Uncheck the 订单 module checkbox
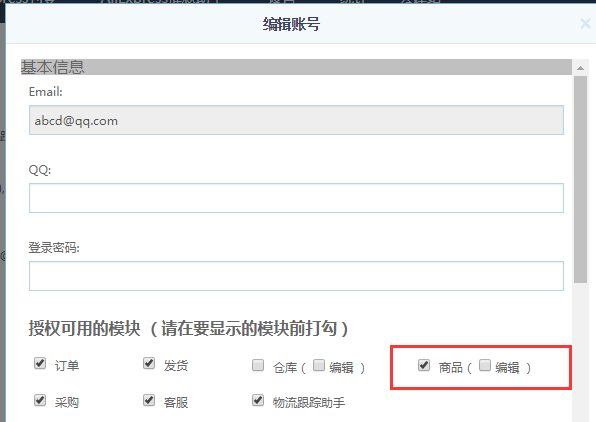Image resolution: width=596 pixels, height=422 pixels. point(40,363)
